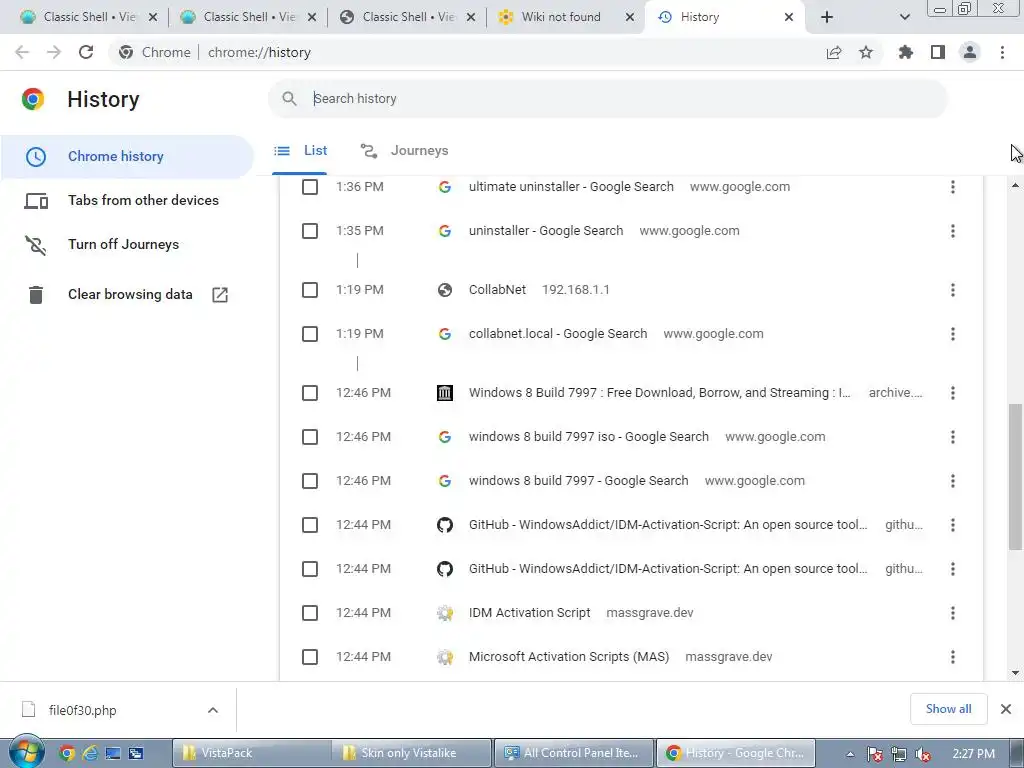The width and height of the screenshot is (1024, 768).
Task: Open actions menu for CollabNet entry
Action: coord(953,290)
